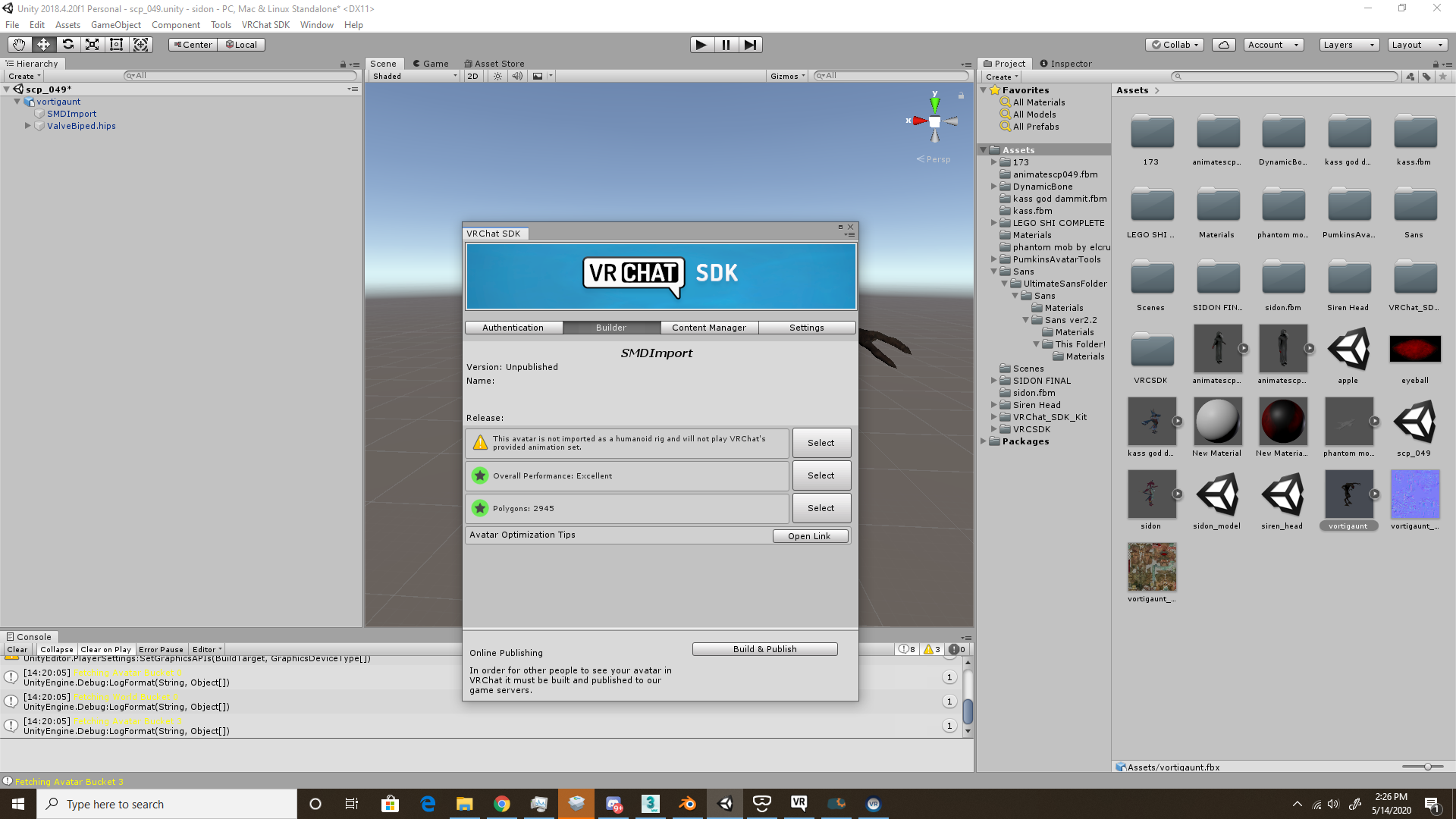Click the Play button

tap(701, 45)
